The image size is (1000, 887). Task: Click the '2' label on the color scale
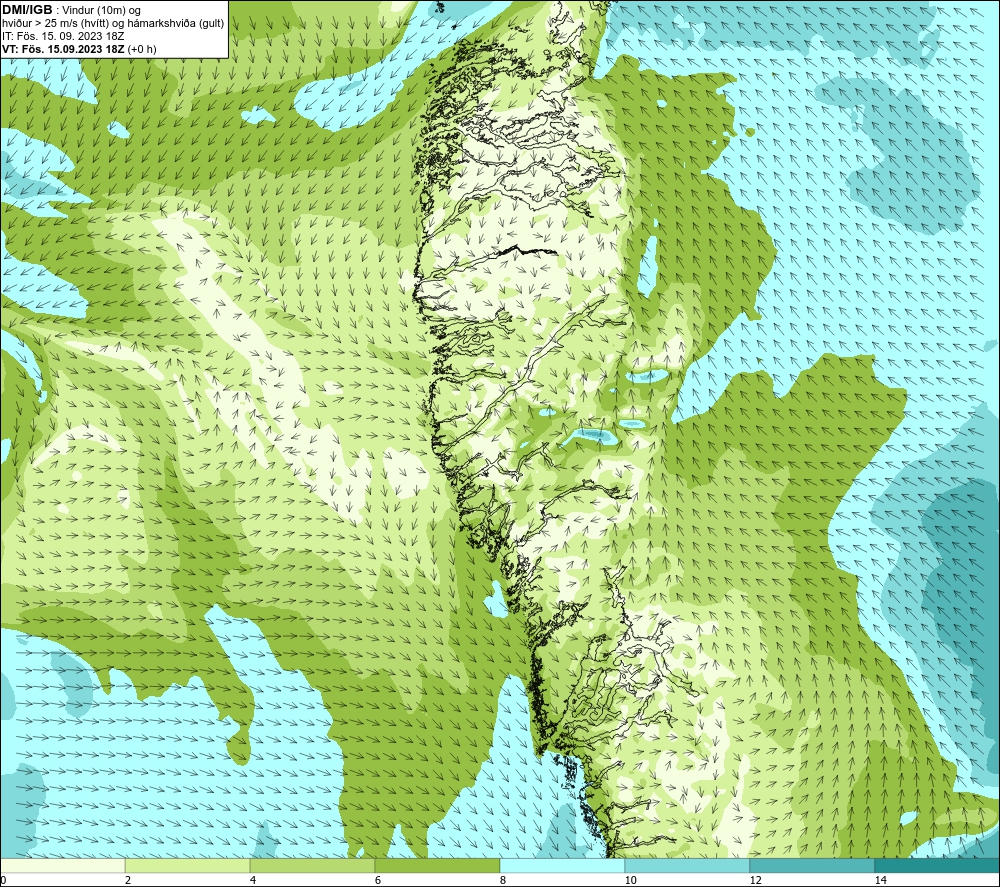(128, 880)
